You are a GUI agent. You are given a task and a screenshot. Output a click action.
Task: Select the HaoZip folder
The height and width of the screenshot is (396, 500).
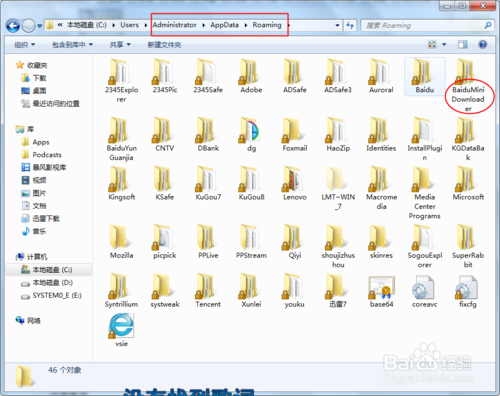point(338,134)
